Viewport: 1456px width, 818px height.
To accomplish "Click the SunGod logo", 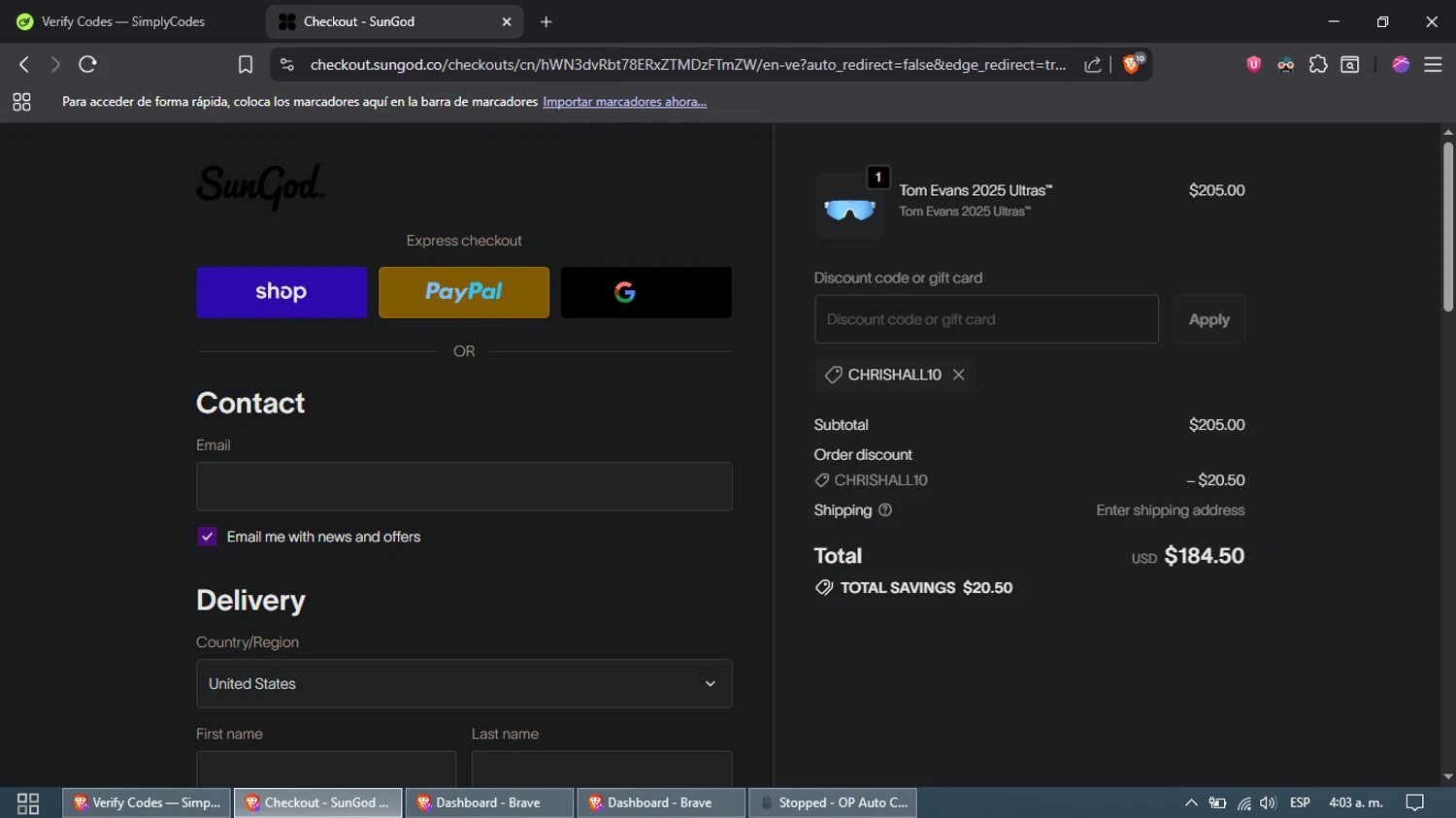I will pos(260,185).
